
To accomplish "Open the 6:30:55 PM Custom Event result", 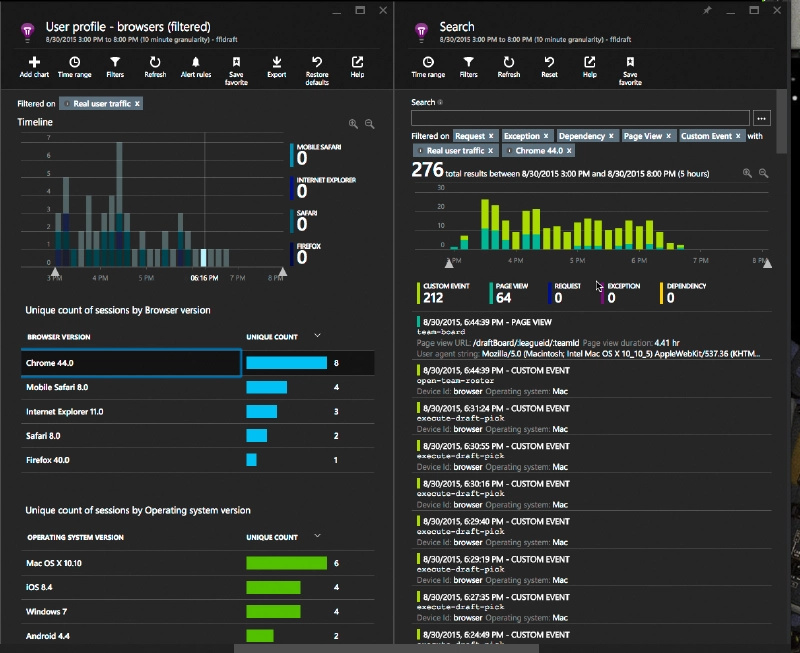I will 591,456.
